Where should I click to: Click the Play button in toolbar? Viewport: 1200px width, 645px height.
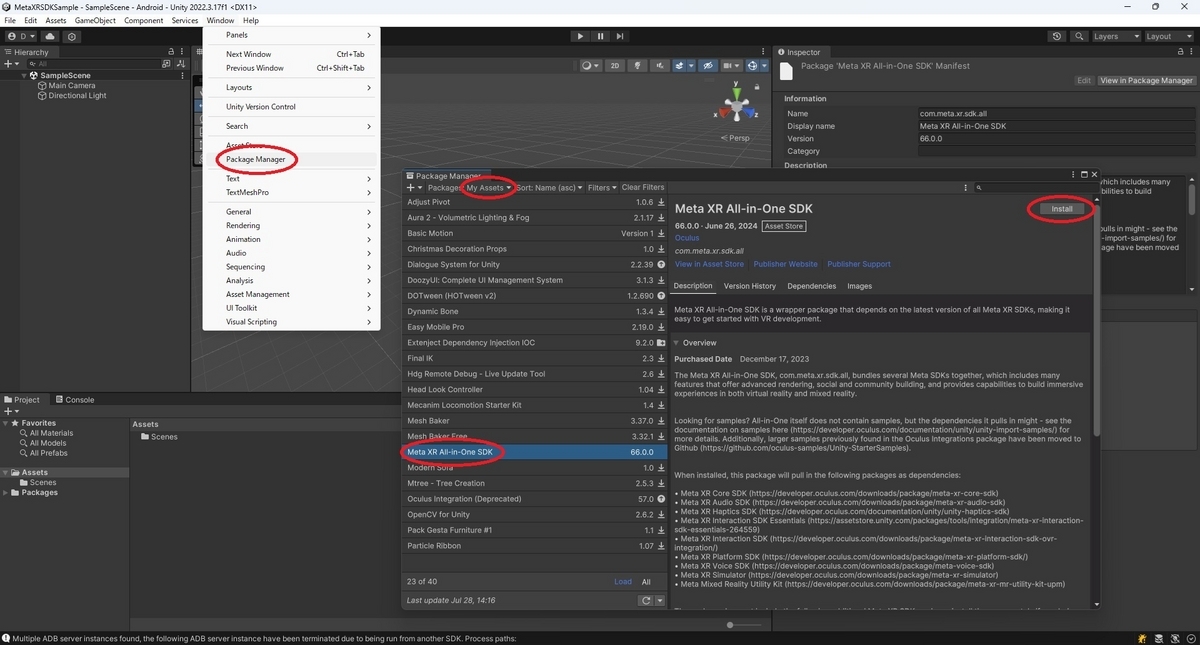580,36
